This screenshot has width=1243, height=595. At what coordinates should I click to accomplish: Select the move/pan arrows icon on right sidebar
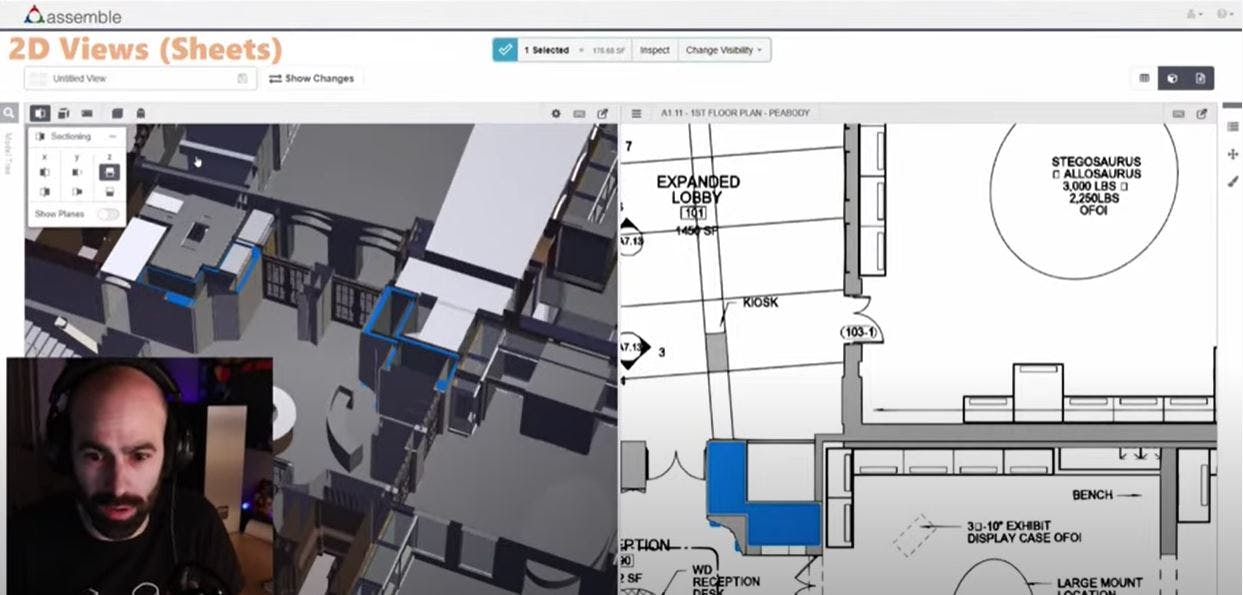[x=1232, y=154]
